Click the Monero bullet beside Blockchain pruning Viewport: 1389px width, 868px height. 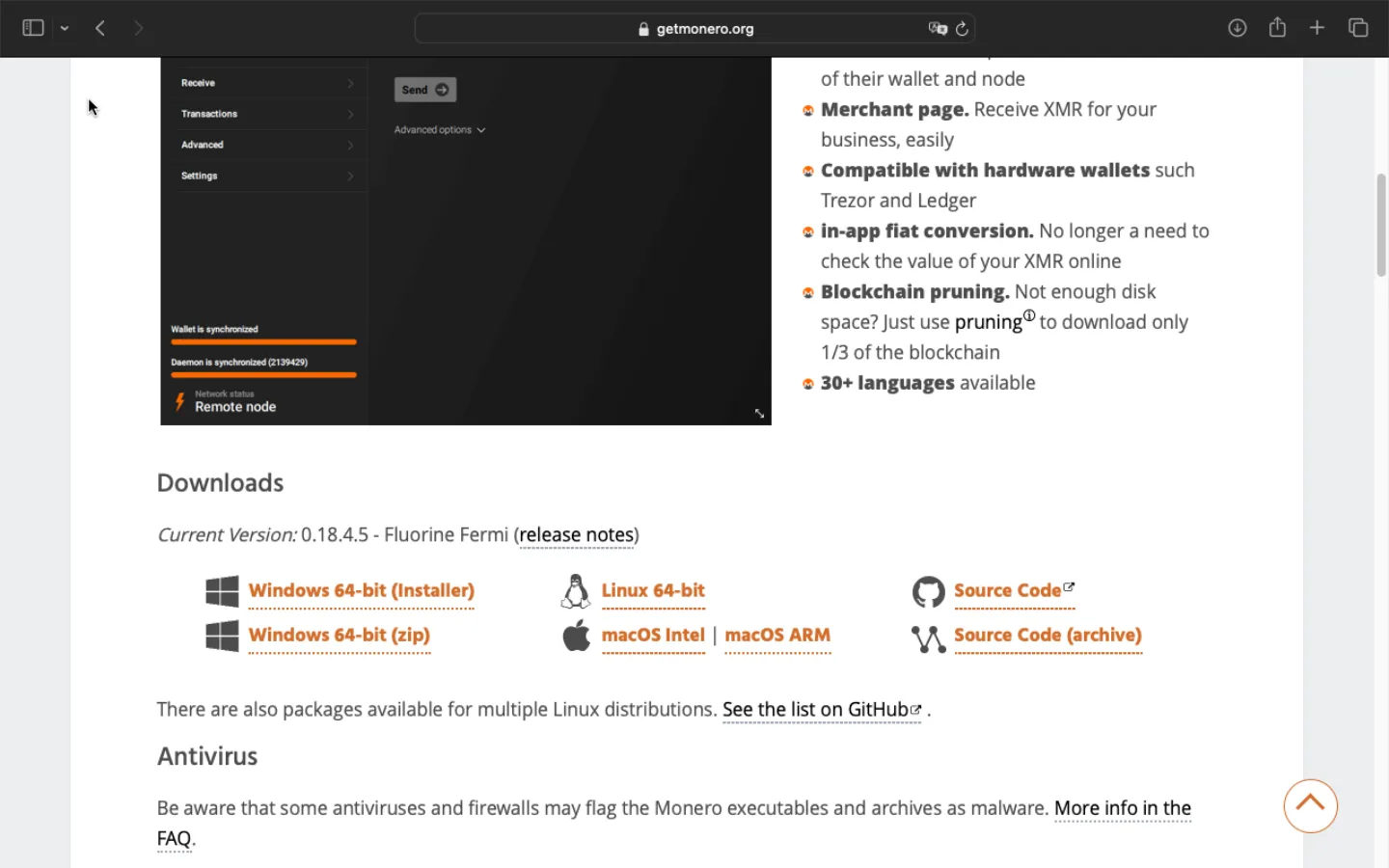coord(808,293)
